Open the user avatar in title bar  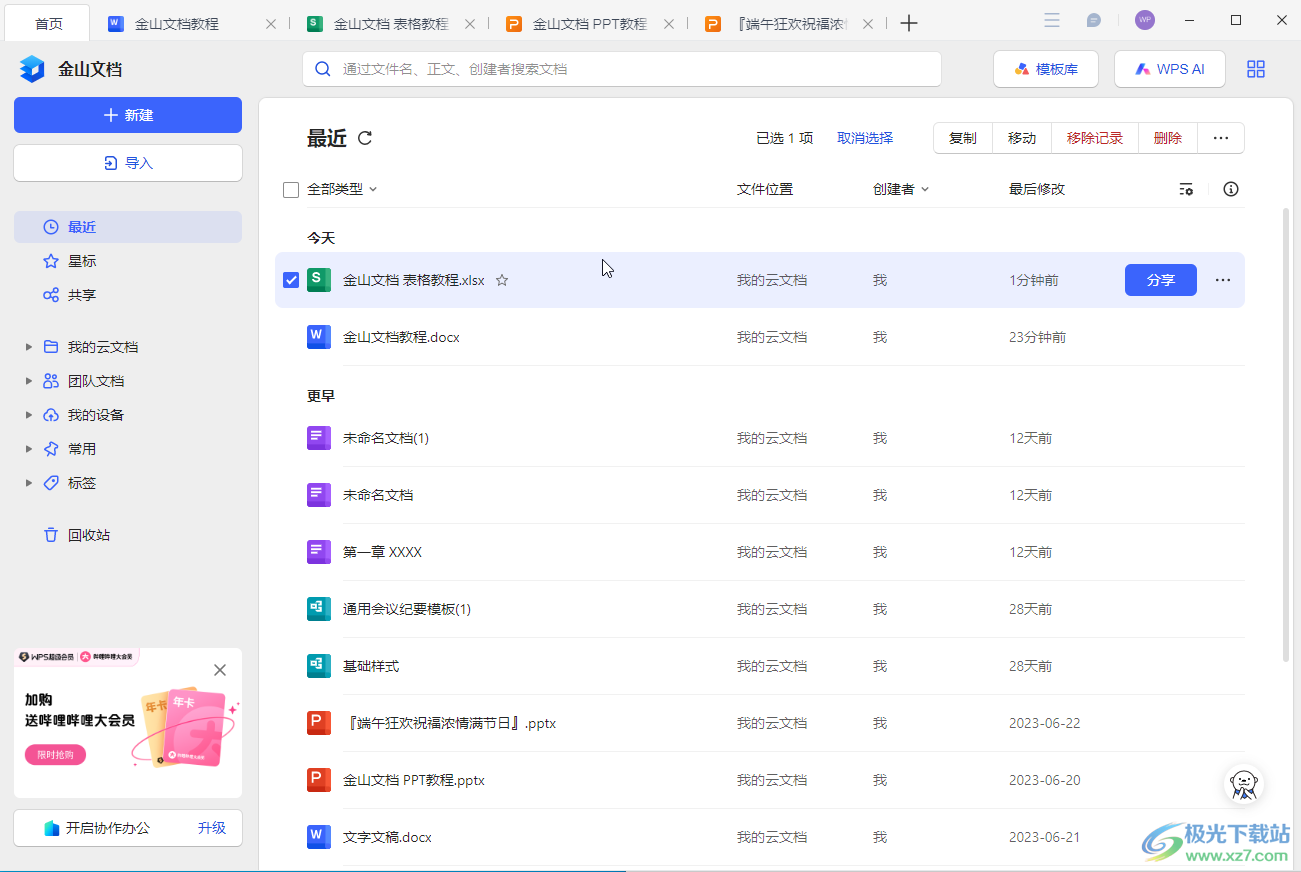tap(1145, 20)
